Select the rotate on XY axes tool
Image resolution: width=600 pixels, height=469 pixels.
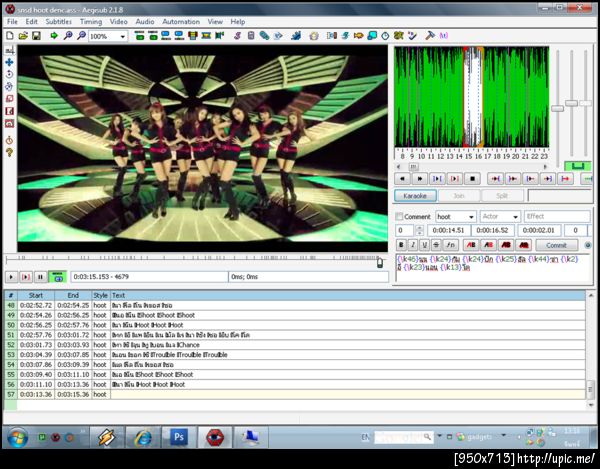(x=10, y=86)
